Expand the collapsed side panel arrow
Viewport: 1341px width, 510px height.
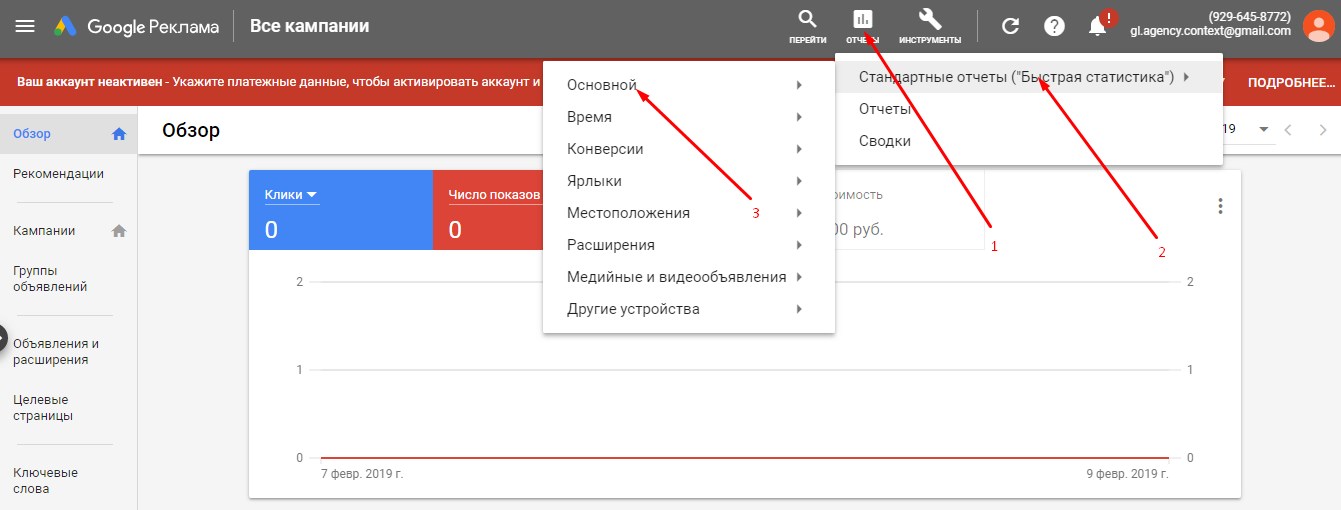coord(3,339)
